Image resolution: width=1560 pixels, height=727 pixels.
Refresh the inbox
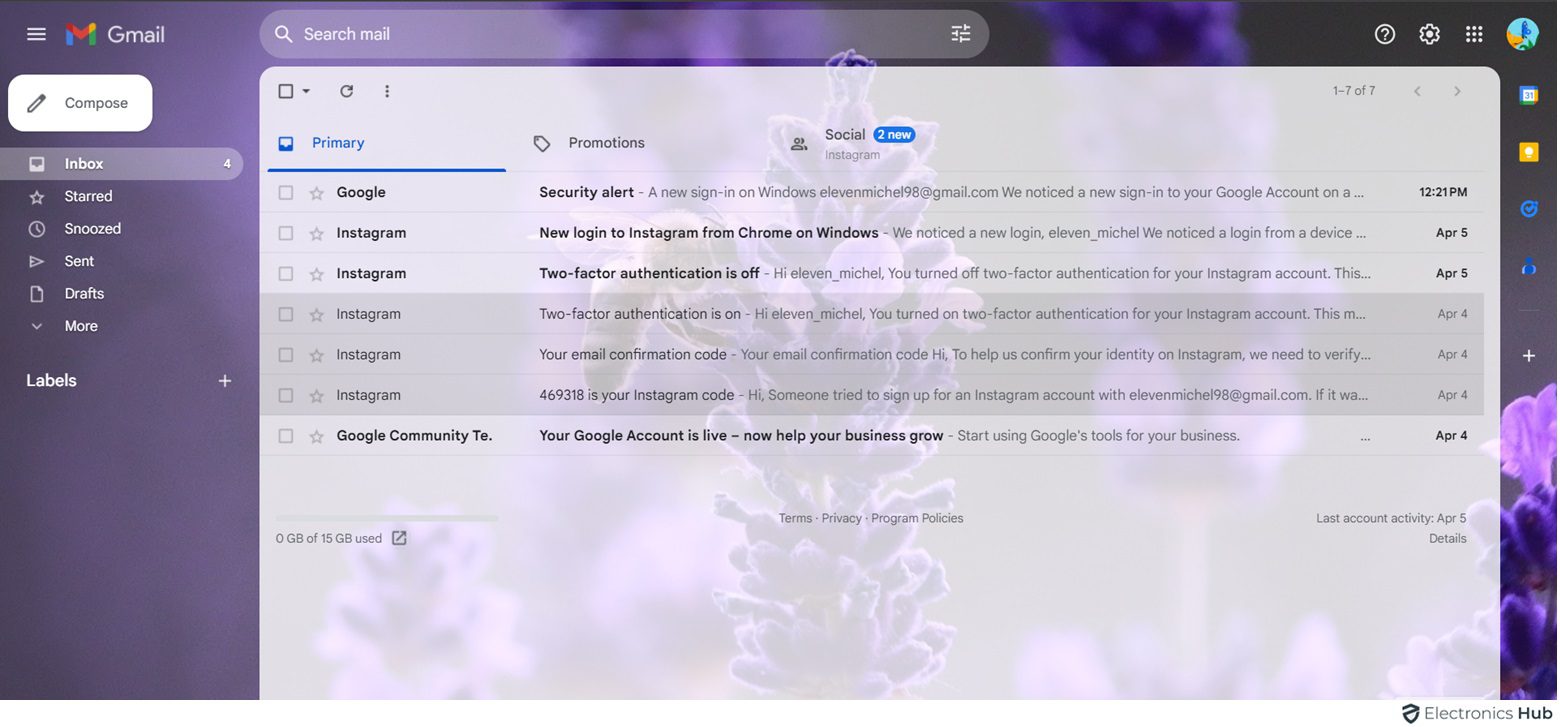pos(346,90)
